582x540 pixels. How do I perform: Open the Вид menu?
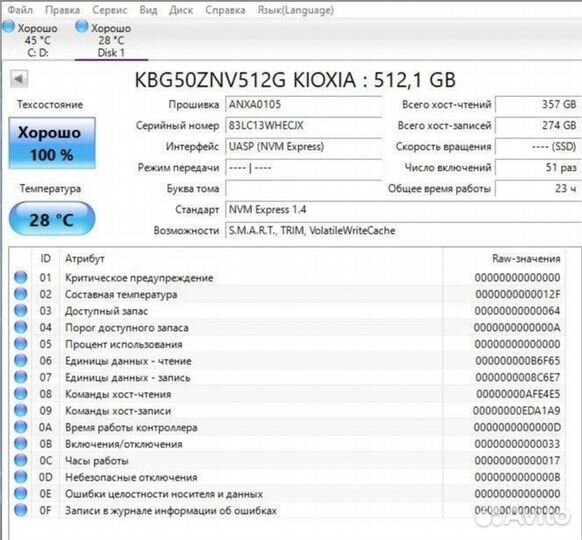click(148, 10)
